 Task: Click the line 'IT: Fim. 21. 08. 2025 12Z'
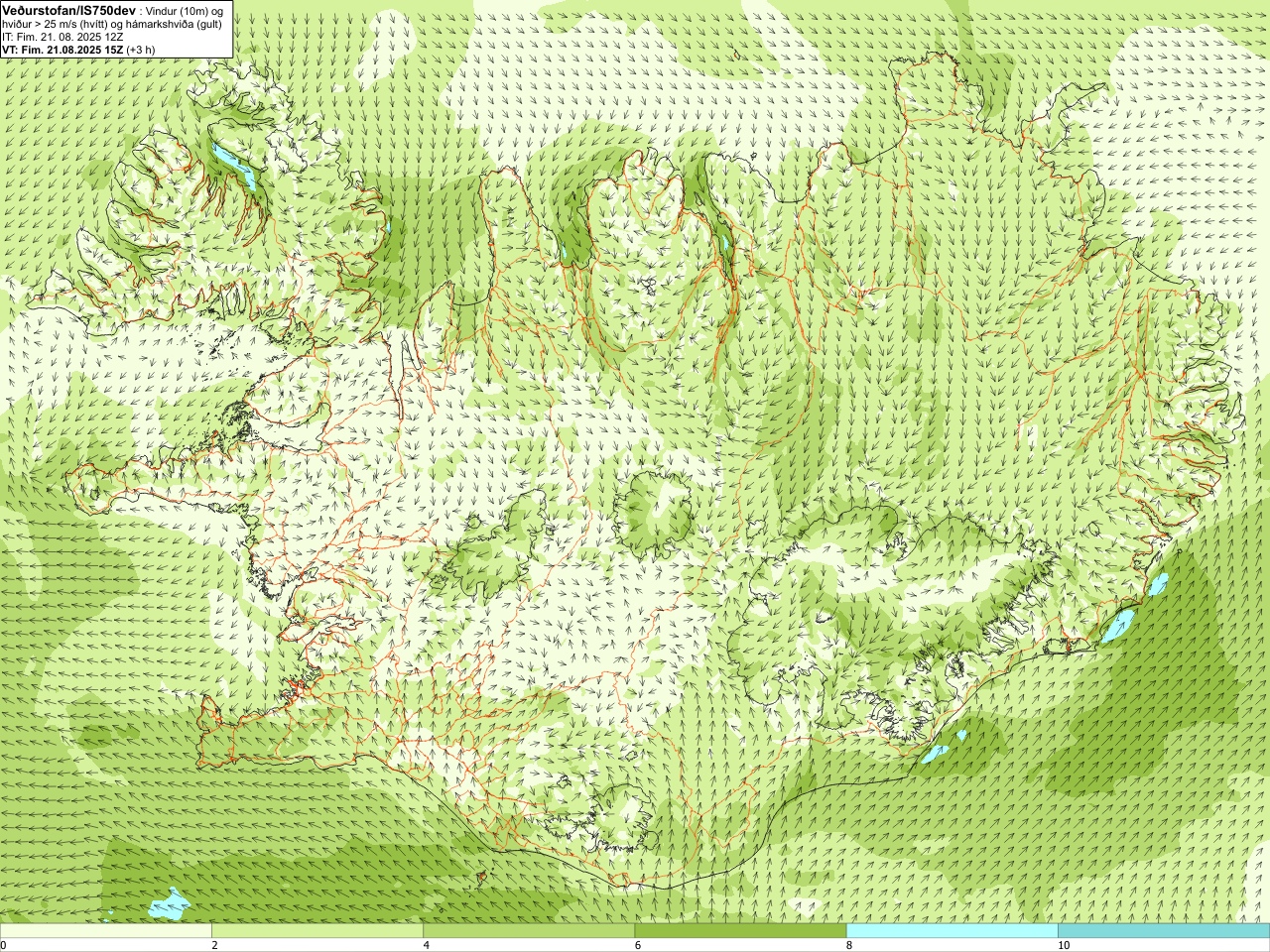[x=63, y=37]
